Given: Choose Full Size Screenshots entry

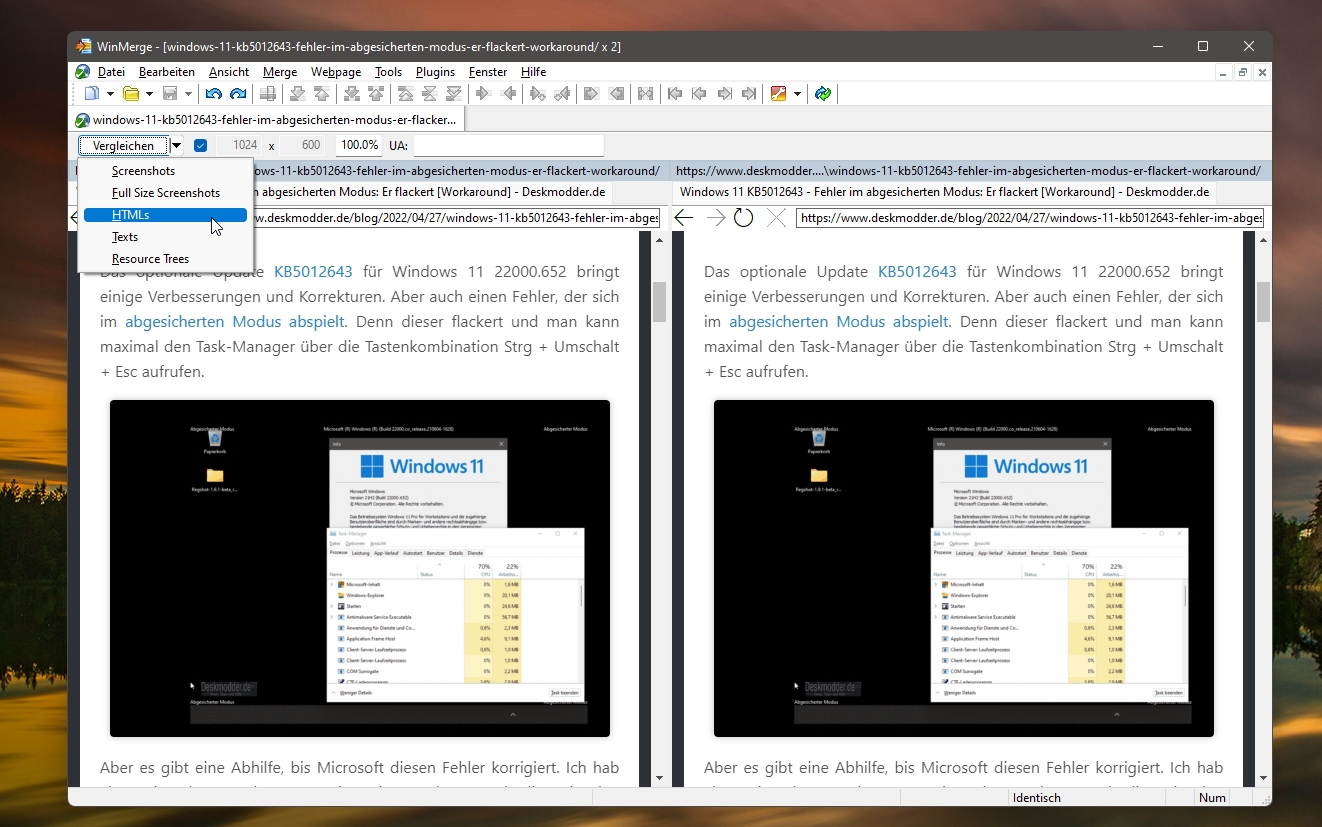Looking at the screenshot, I should [x=165, y=193].
